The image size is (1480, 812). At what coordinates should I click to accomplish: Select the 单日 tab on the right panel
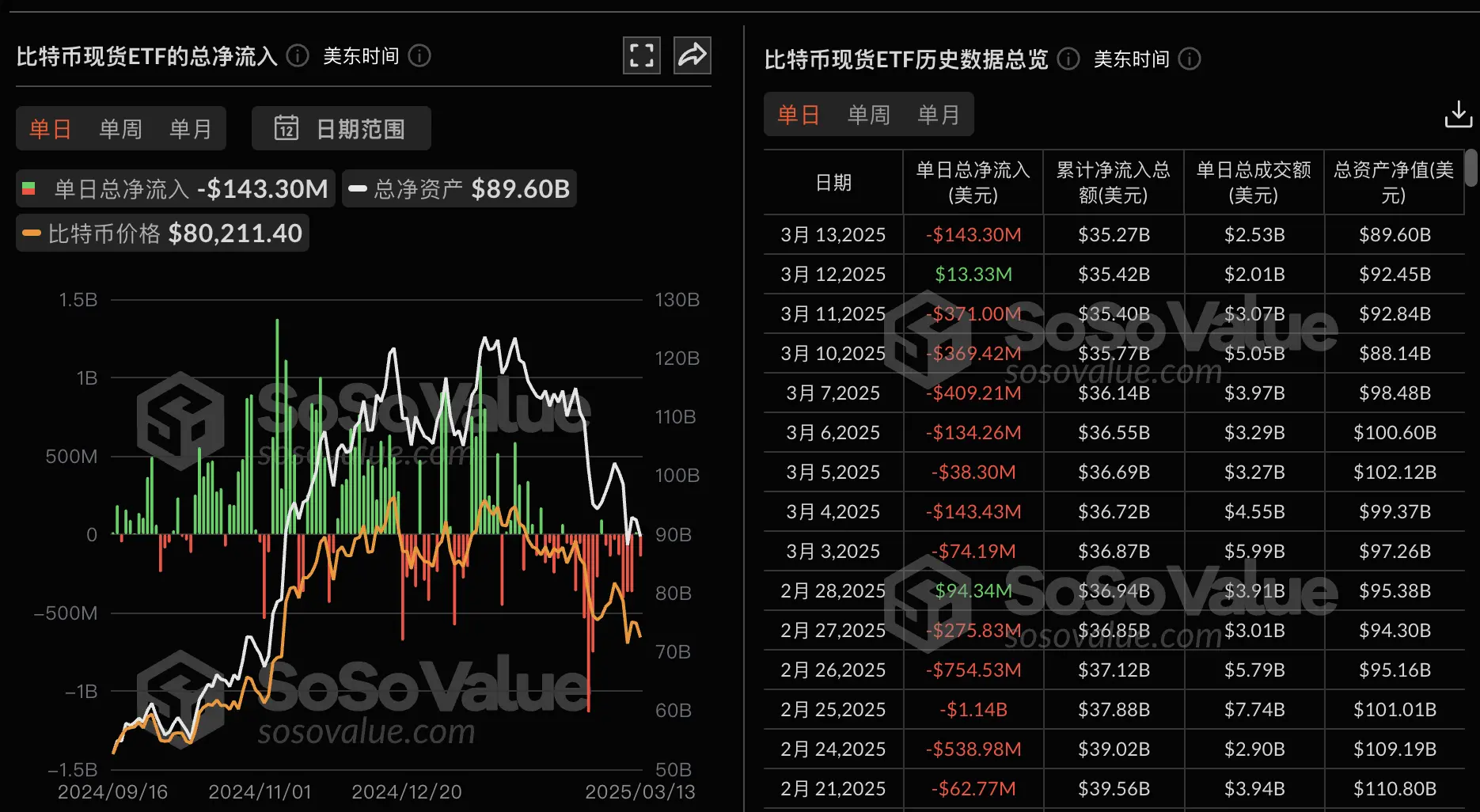coord(797,114)
